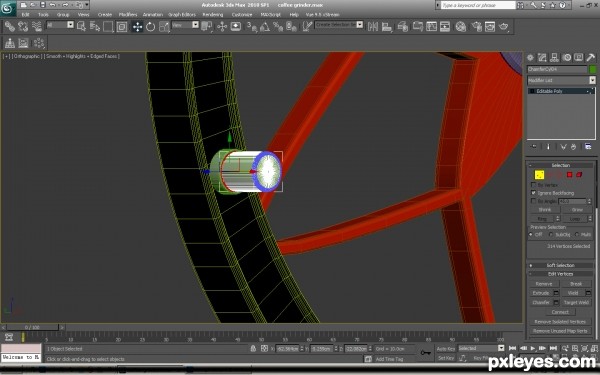Select the Element sub-object level
600x375 pixels.
tap(579, 175)
